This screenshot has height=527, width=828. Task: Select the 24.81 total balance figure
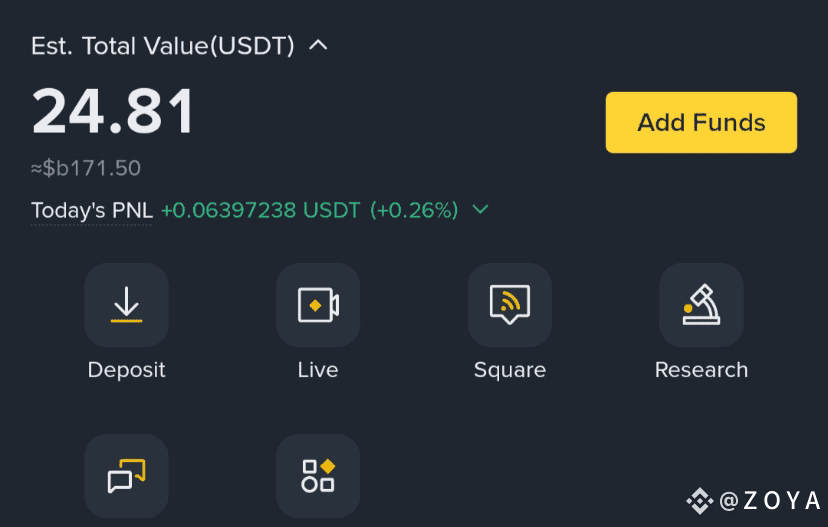coord(113,111)
